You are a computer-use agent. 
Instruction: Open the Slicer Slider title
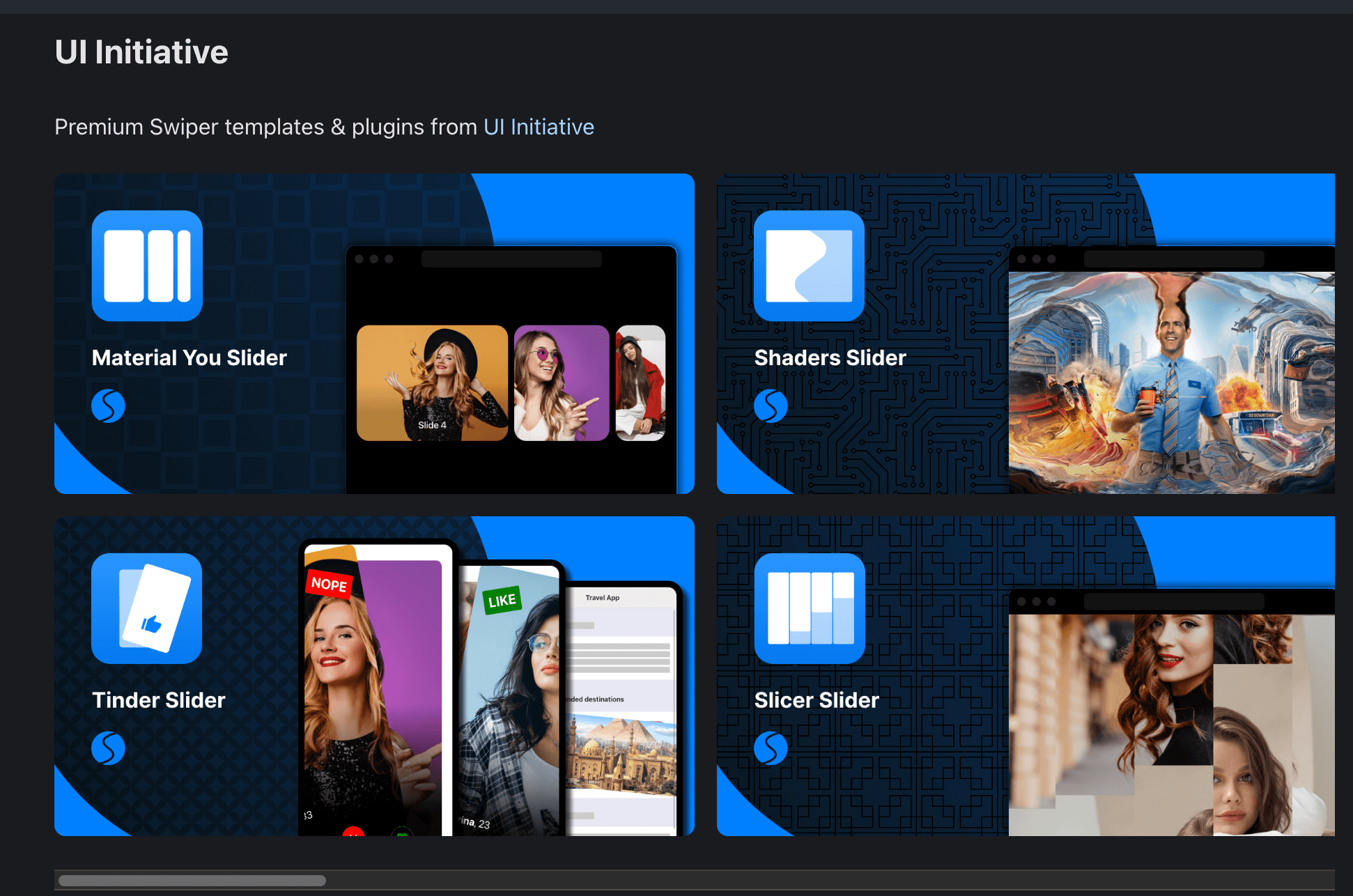coord(817,700)
